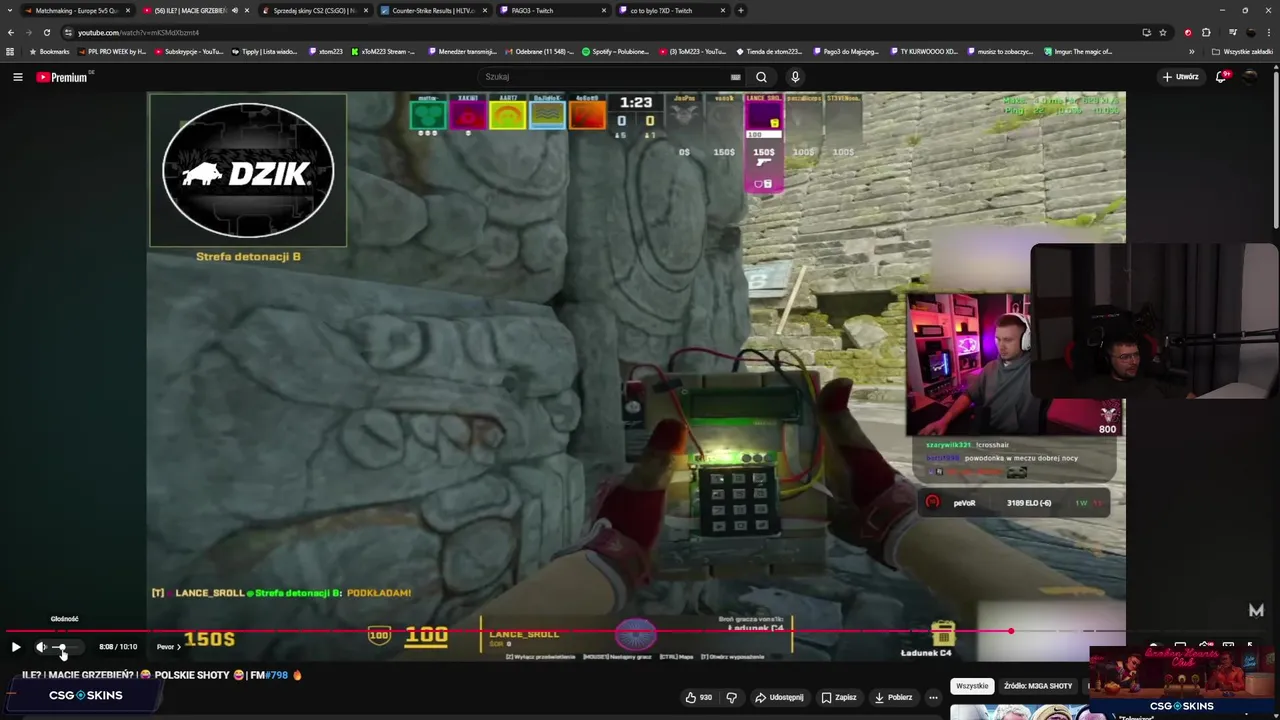The width and height of the screenshot is (1280, 720).
Task: Open browser extensions puzzle icon
Action: coord(1206,32)
